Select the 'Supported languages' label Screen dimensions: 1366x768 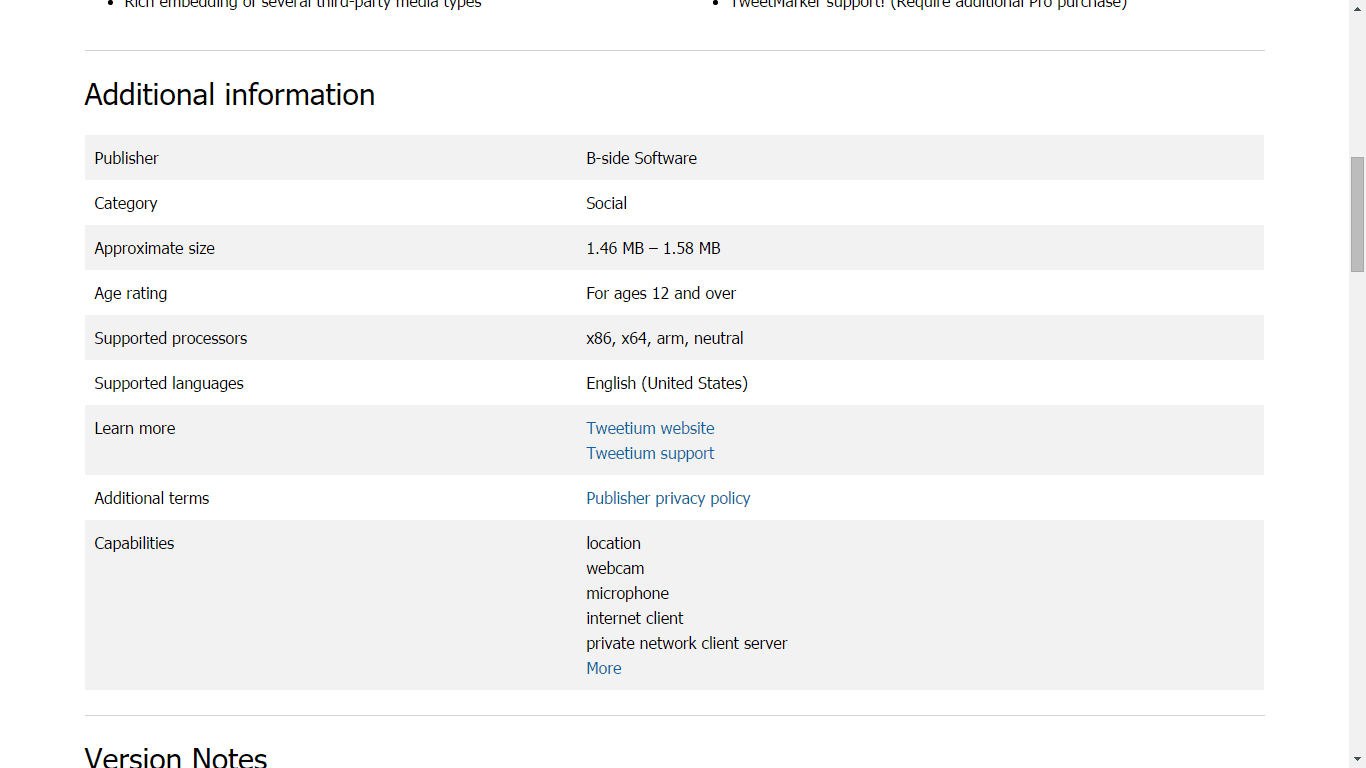tap(169, 383)
